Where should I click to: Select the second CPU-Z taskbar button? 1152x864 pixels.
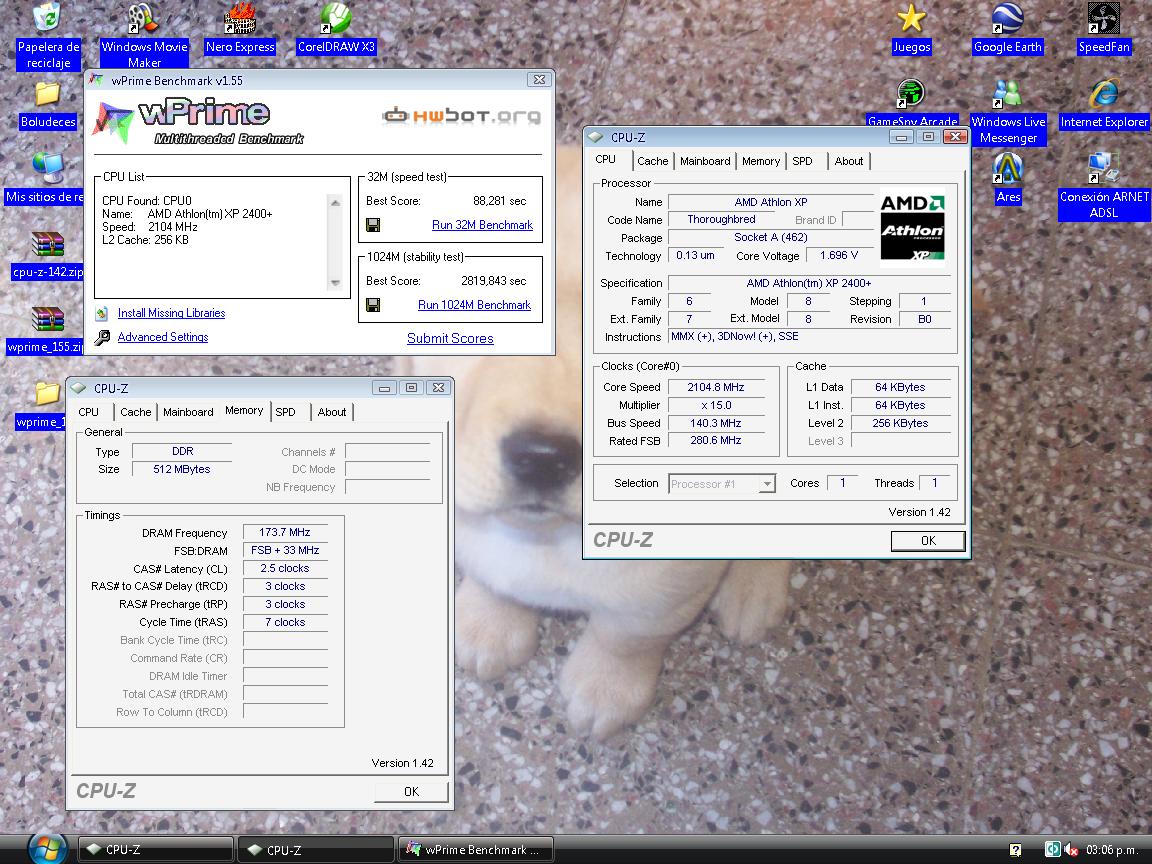click(316, 849)
